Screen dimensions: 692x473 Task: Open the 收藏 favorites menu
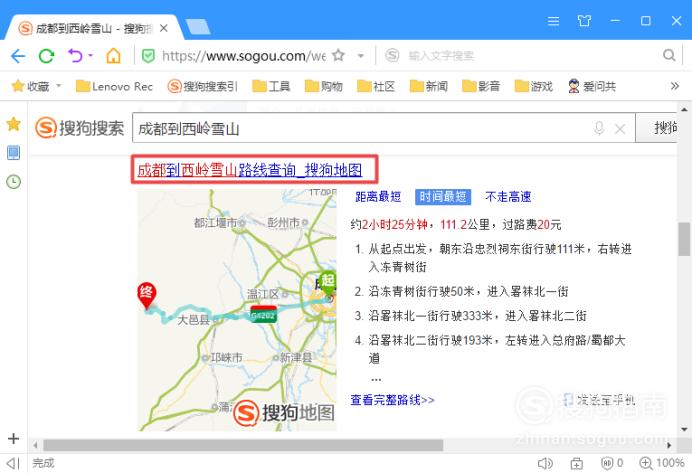[x=36, y=86]
